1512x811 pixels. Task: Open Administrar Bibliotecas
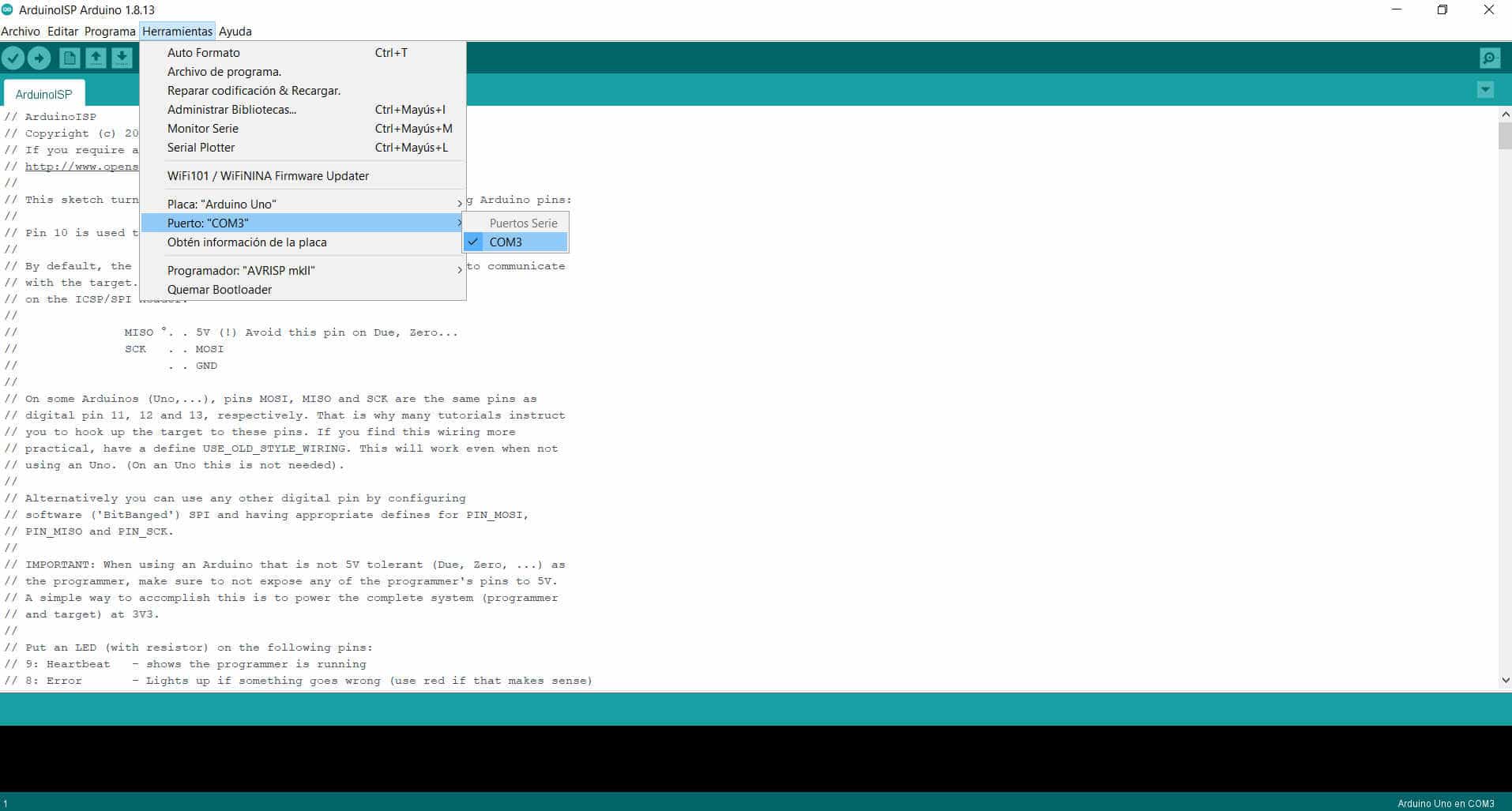(x=303, y=110)
